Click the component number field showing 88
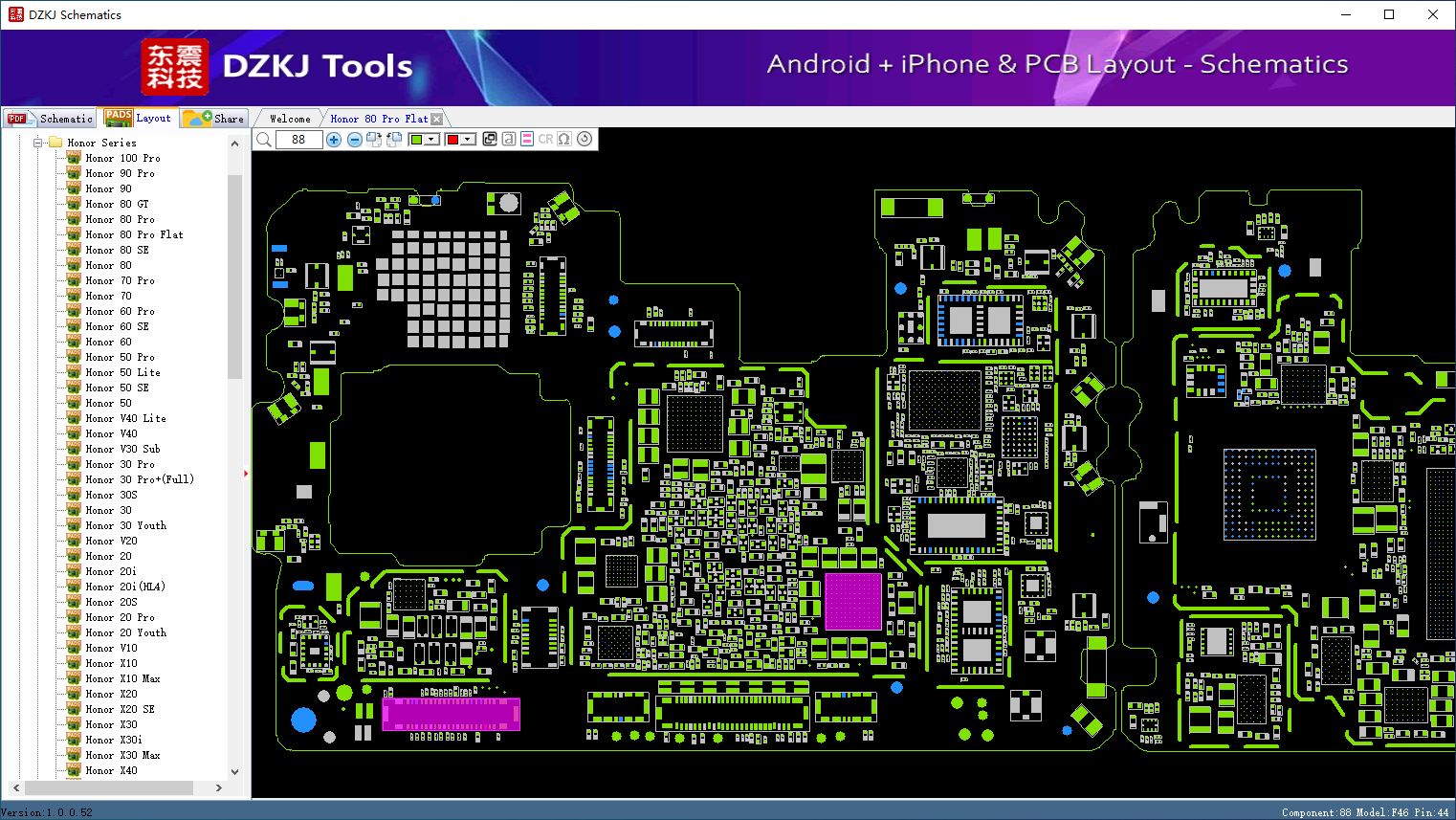Image resolution: width=1456 pixels, height=820 pixels. coord(298,140)
